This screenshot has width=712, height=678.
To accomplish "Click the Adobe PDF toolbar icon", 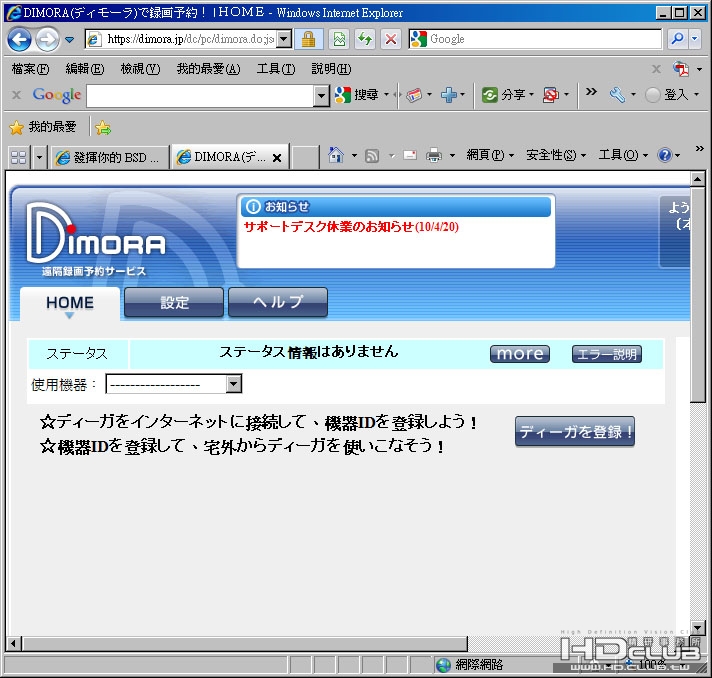I will click(x=681, y=69).
